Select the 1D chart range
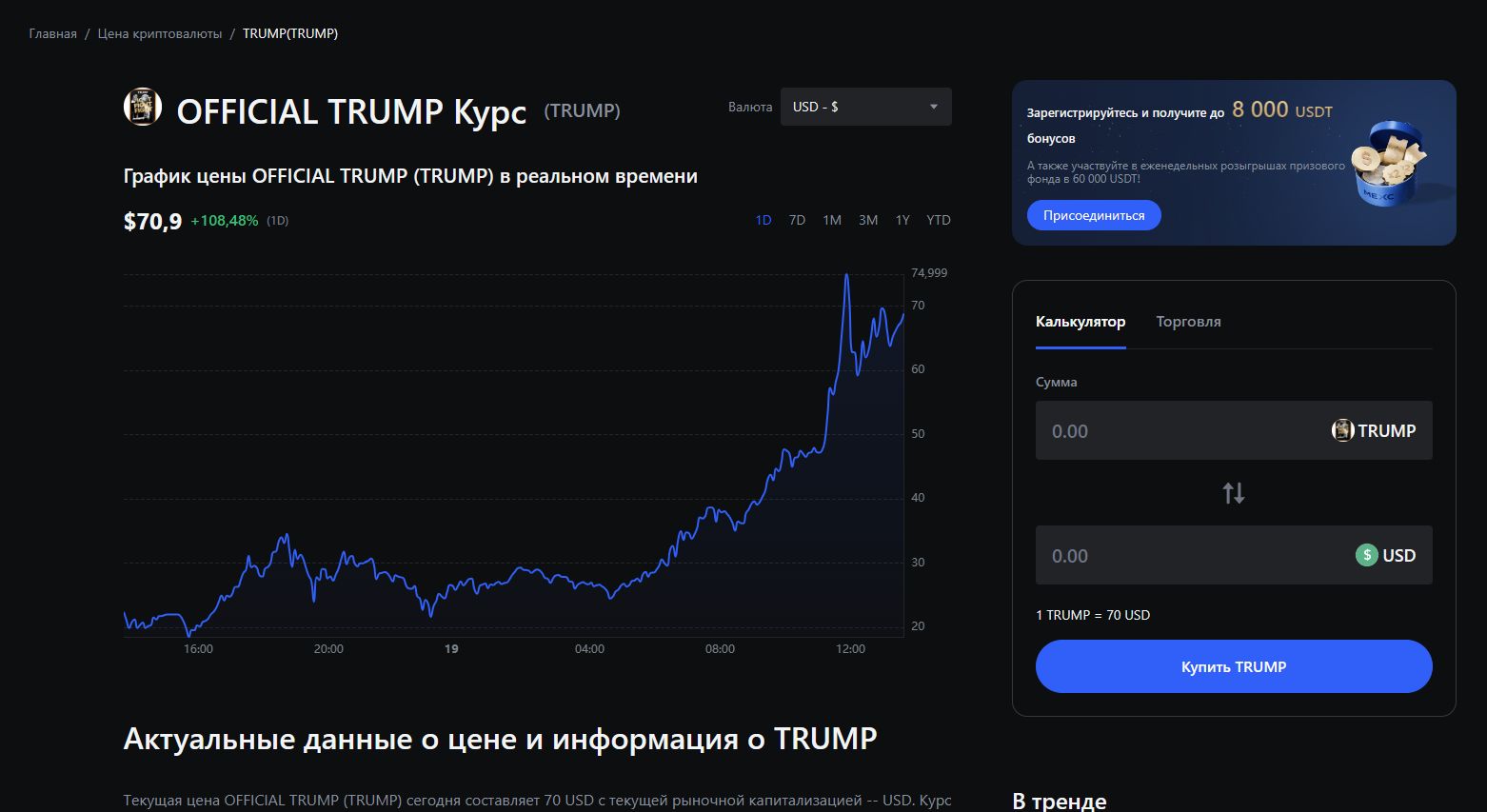Viewport: 1487px width, 812px height. click(x=763, y=220)
